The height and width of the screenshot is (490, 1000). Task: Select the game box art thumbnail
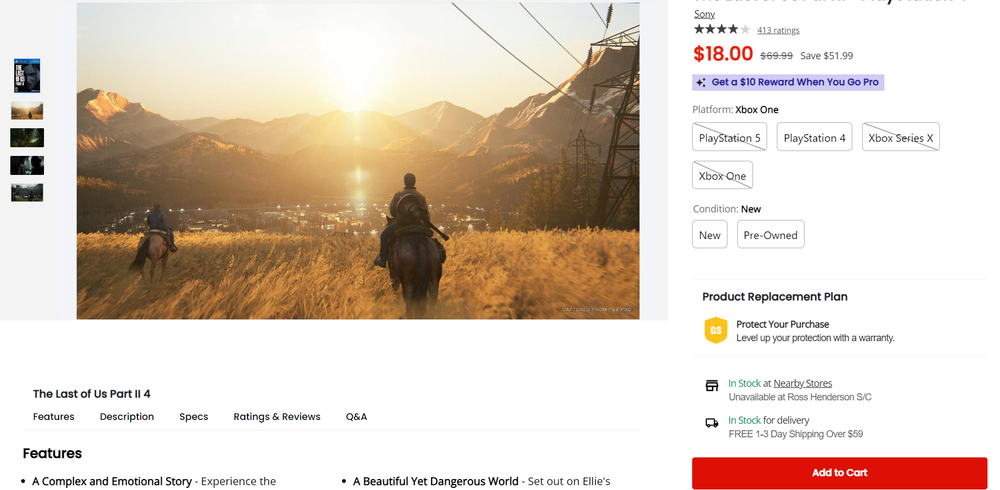[27, 76]
